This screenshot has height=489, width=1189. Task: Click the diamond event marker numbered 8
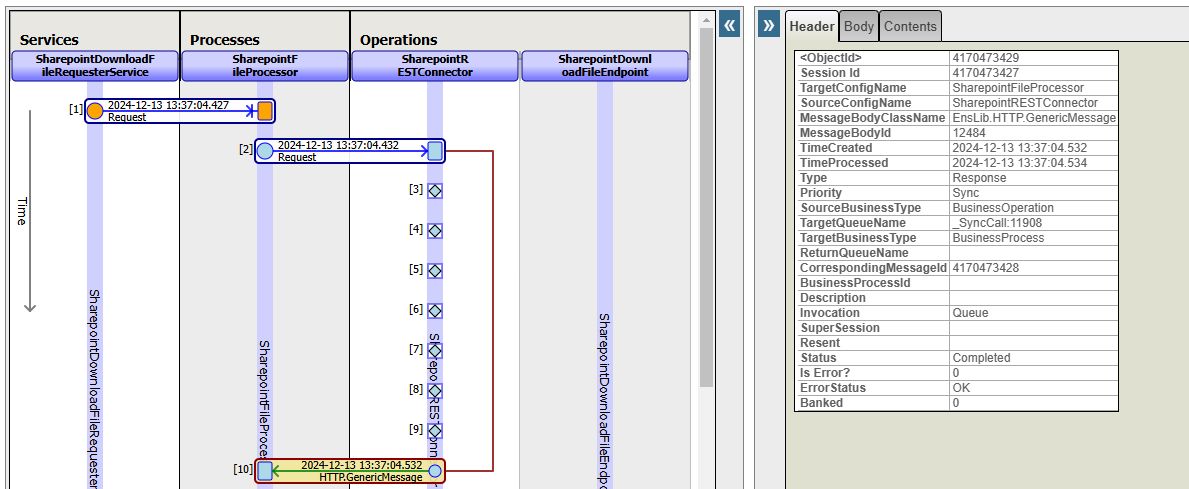[x=435, y=390]
